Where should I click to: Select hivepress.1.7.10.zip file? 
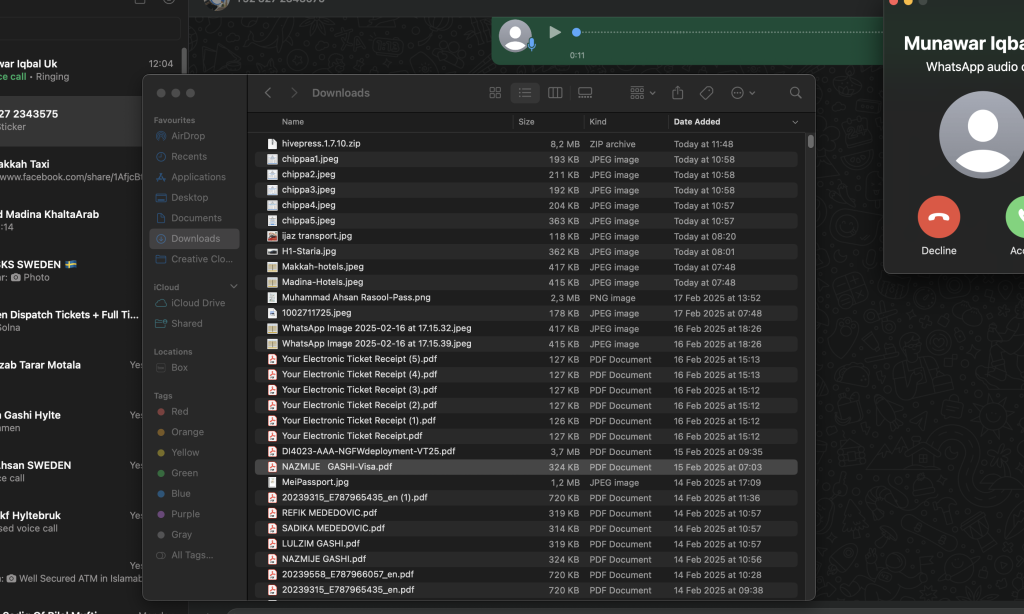[321, 144]
